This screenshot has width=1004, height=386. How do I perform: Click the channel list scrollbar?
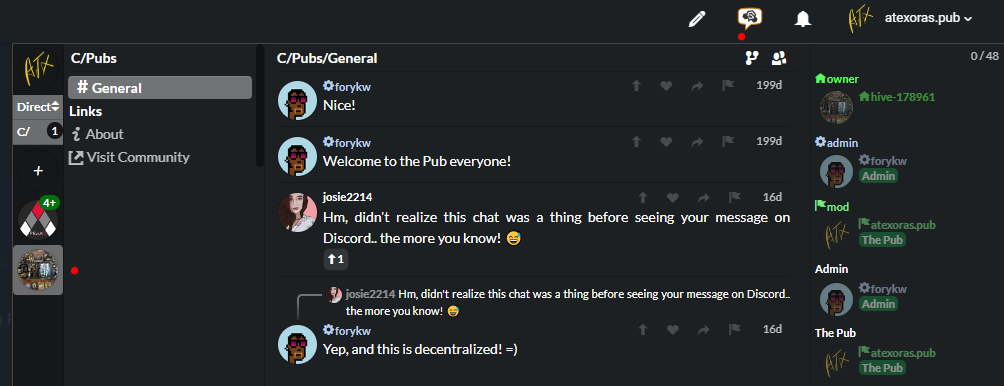tap(259, 106)
